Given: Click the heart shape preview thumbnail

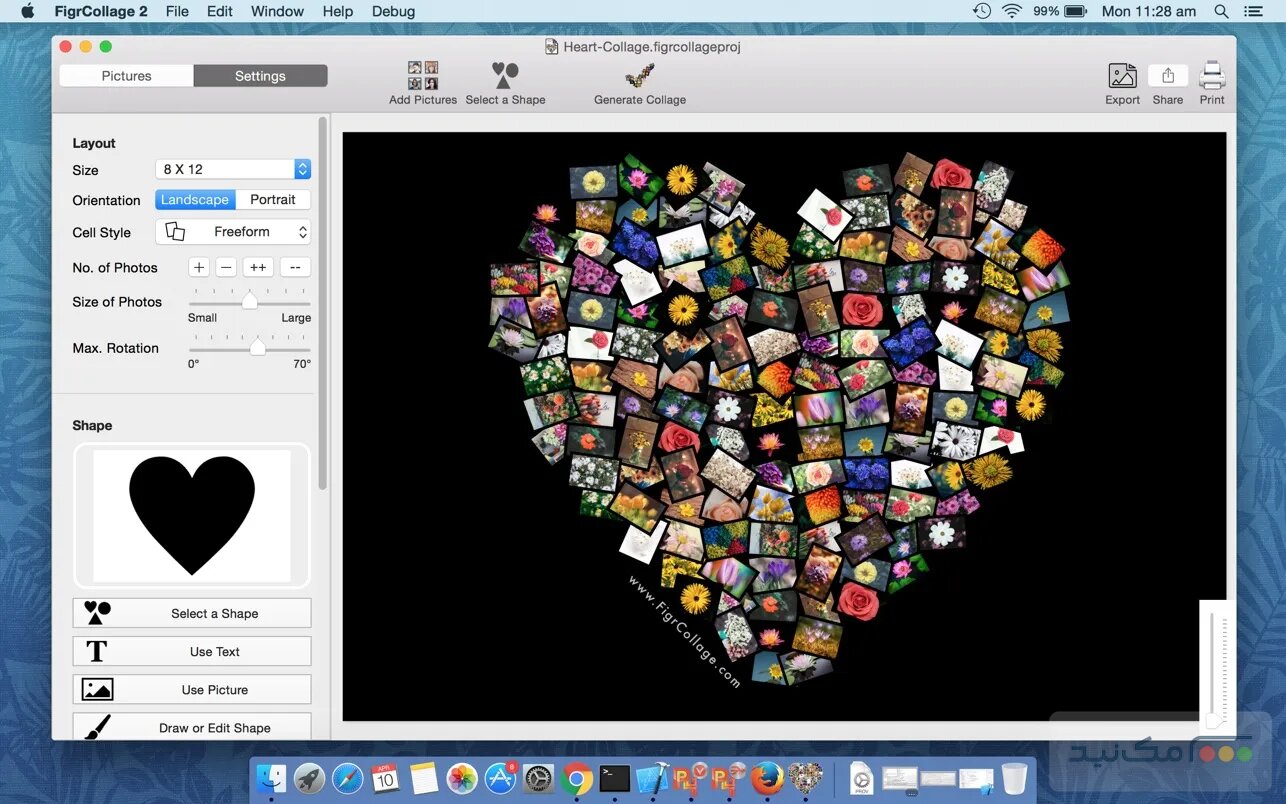Looking at the screenshot, I should (x=191, y=515).
